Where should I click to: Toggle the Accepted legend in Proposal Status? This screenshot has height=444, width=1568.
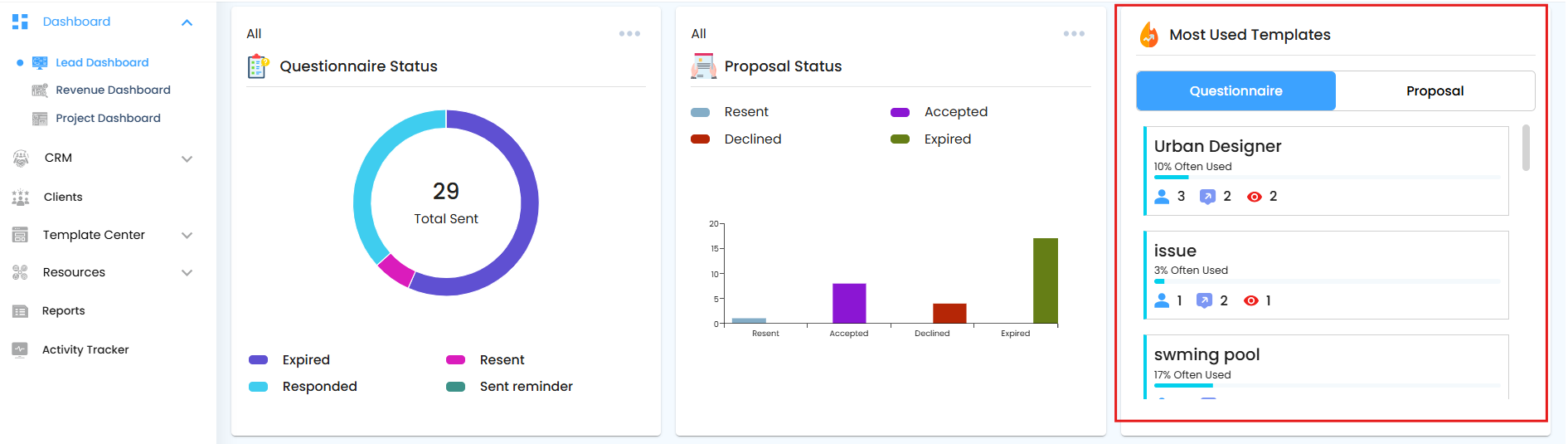[x=939, y=112]
